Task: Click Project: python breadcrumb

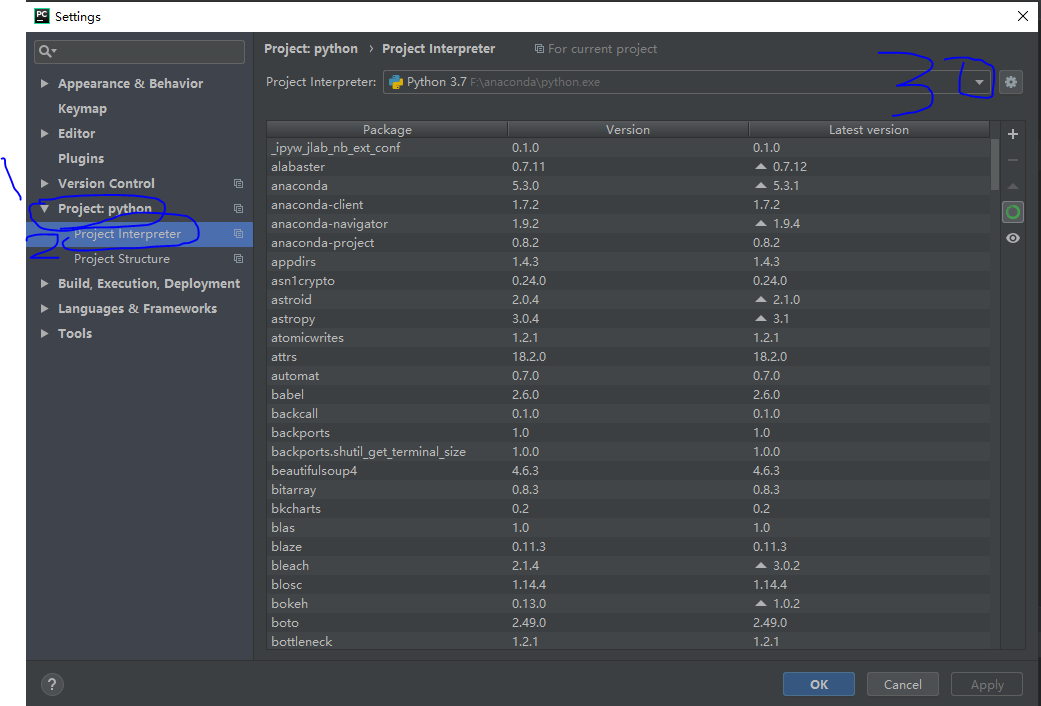Action: click(x=311, y=48)
